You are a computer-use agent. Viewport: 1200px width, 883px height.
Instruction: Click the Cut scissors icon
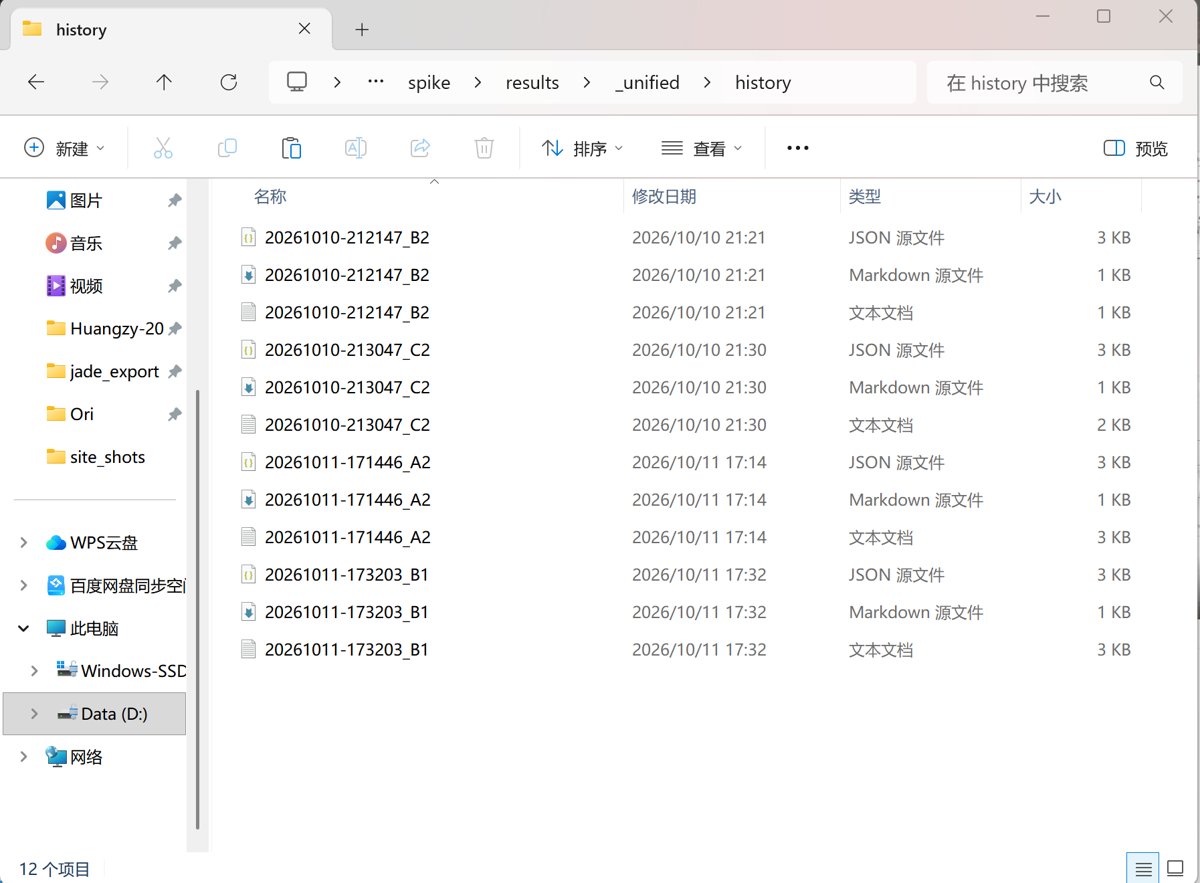tap(163, 148)
